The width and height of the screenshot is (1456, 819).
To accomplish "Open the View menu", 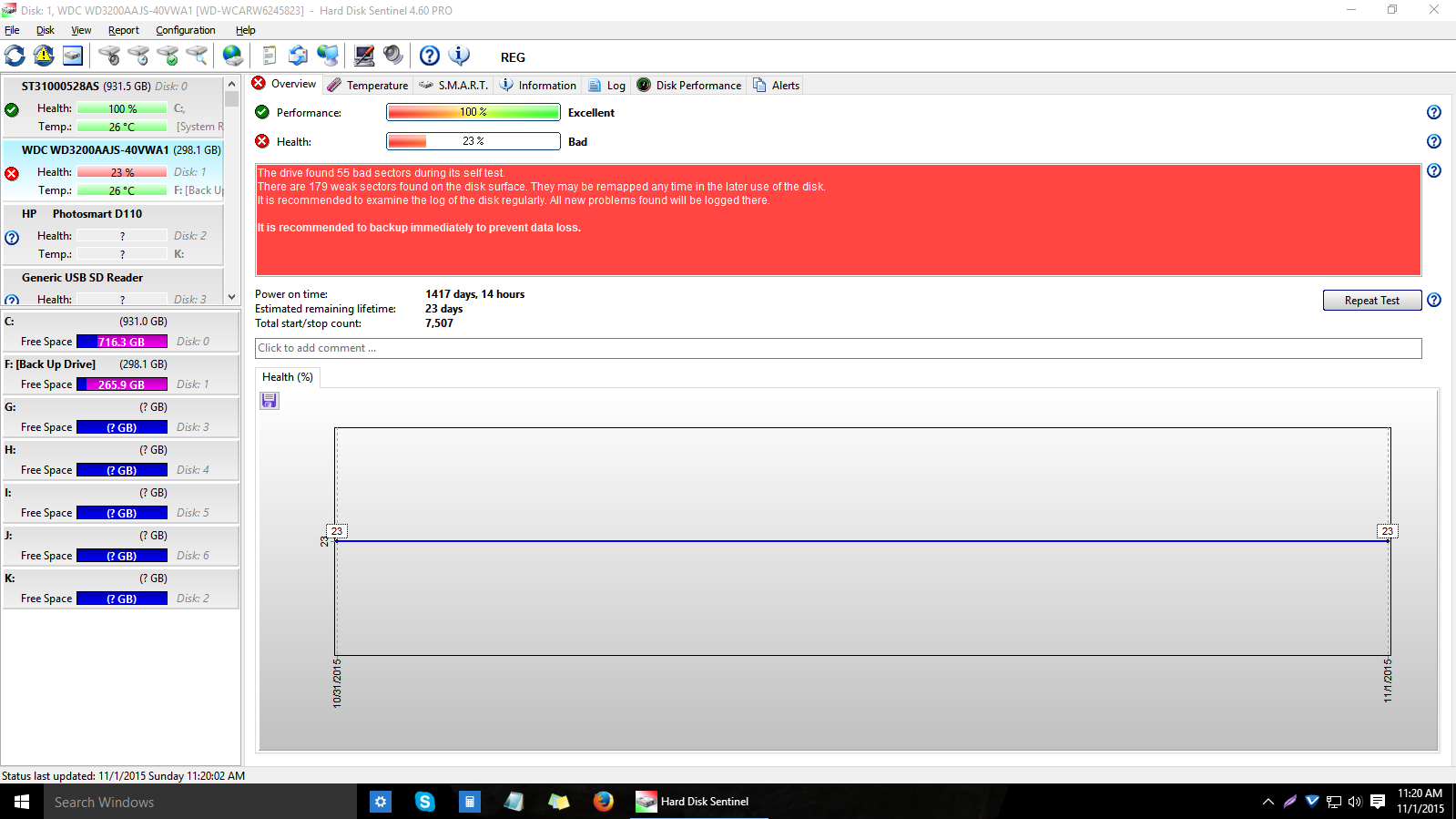I will (81, 30).
